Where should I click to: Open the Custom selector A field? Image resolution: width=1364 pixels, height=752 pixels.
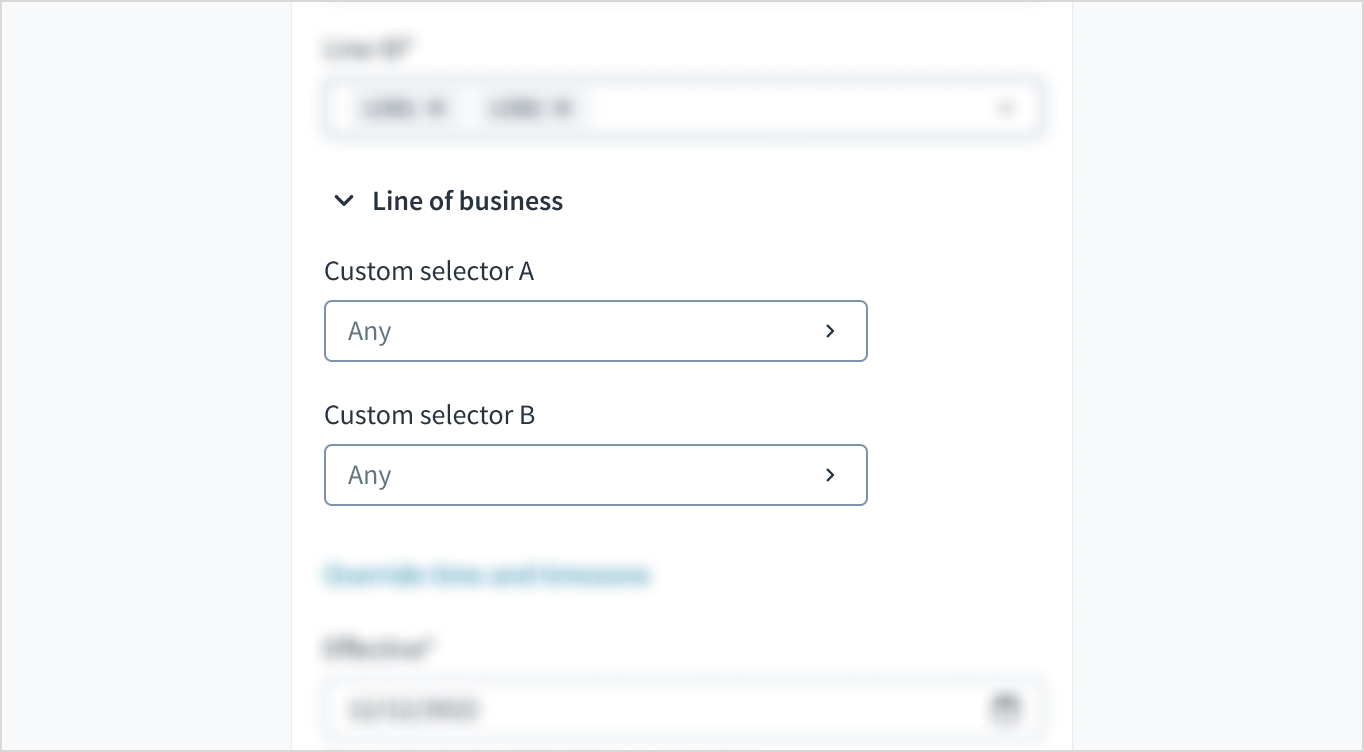point(595,331)
